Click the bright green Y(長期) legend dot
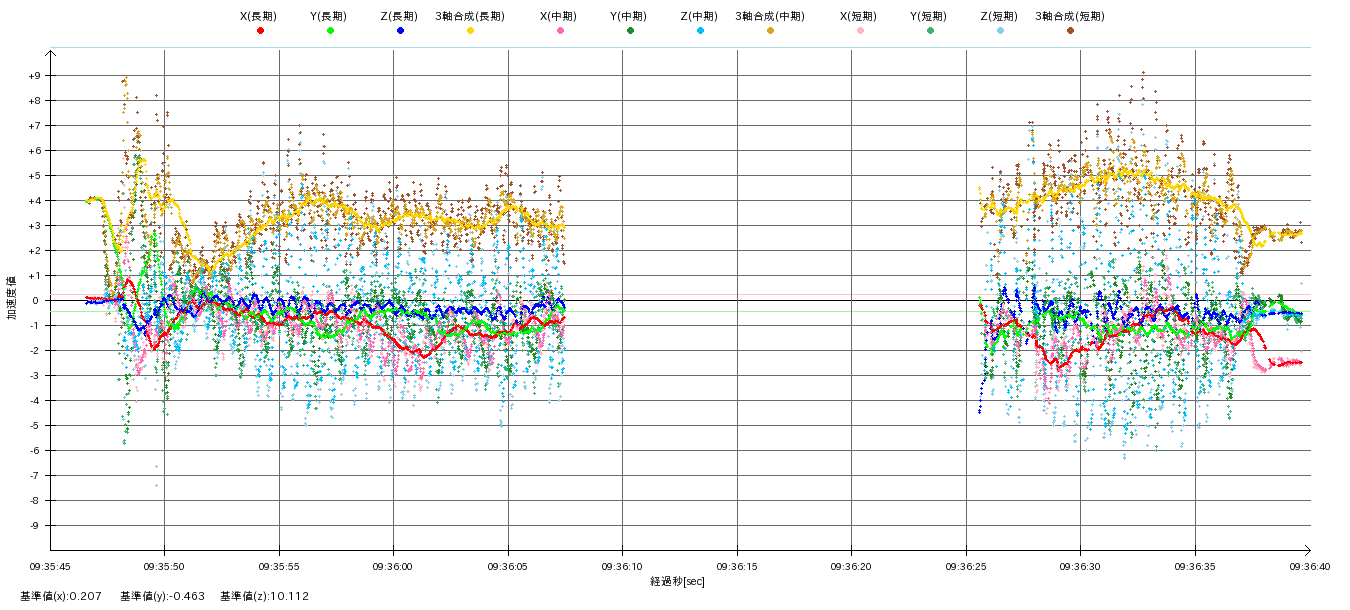The image size is (1350, 610). pos(330,31)
